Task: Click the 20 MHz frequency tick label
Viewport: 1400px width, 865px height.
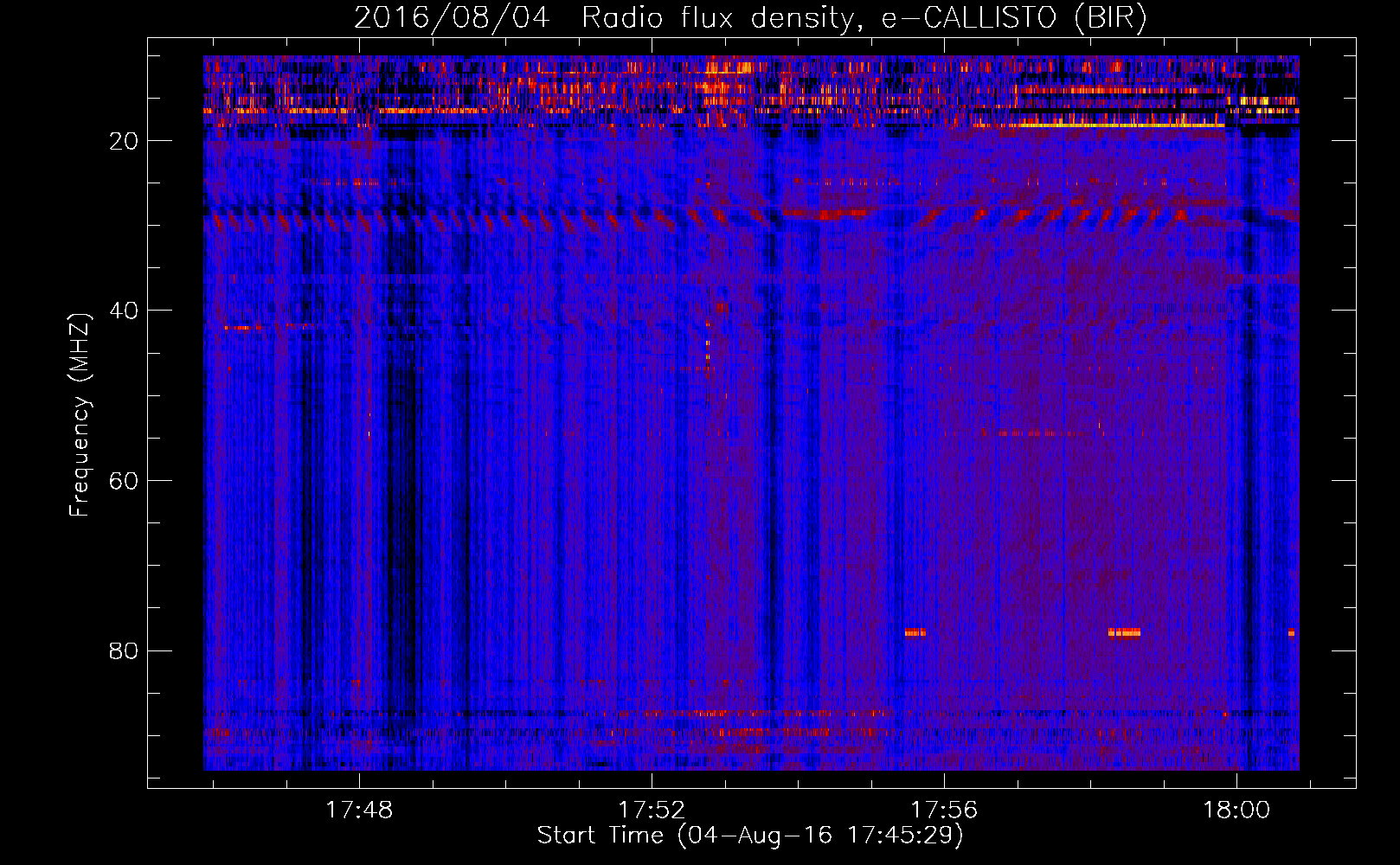Action: tap(125, 141)
